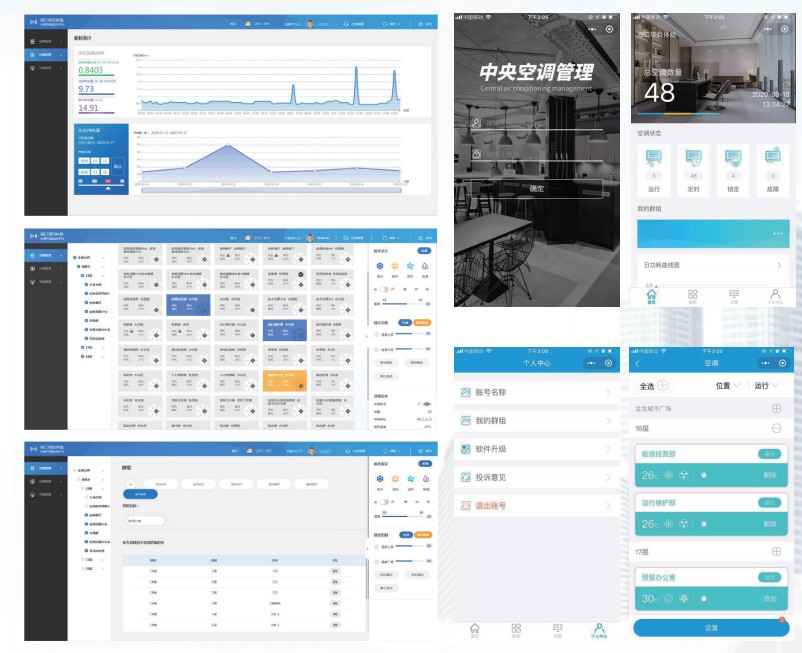Open the 运行 status filter dropdown
The width and height of the screenshot is (802, 653).
pos(766,386)
